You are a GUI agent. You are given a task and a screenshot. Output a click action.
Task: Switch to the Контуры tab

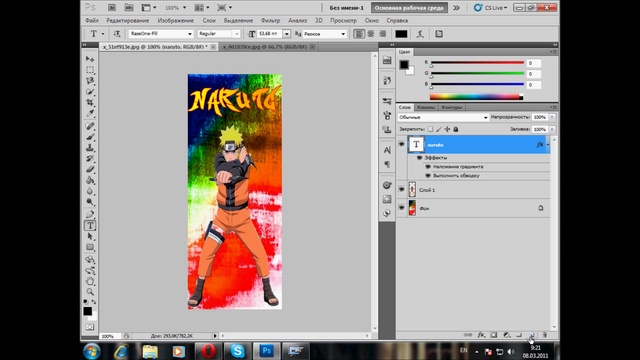point(452,107)
